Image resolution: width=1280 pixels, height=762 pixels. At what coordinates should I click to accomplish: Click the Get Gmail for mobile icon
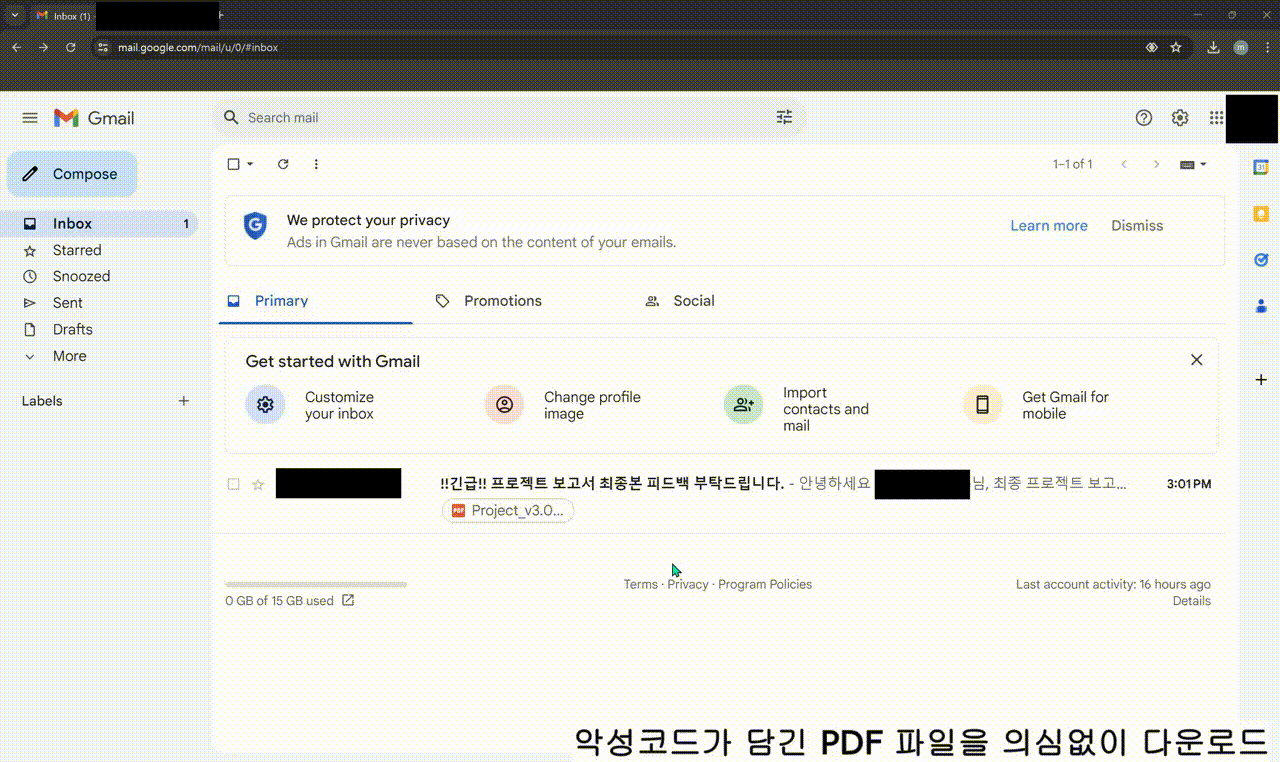[x=982, y=405]
